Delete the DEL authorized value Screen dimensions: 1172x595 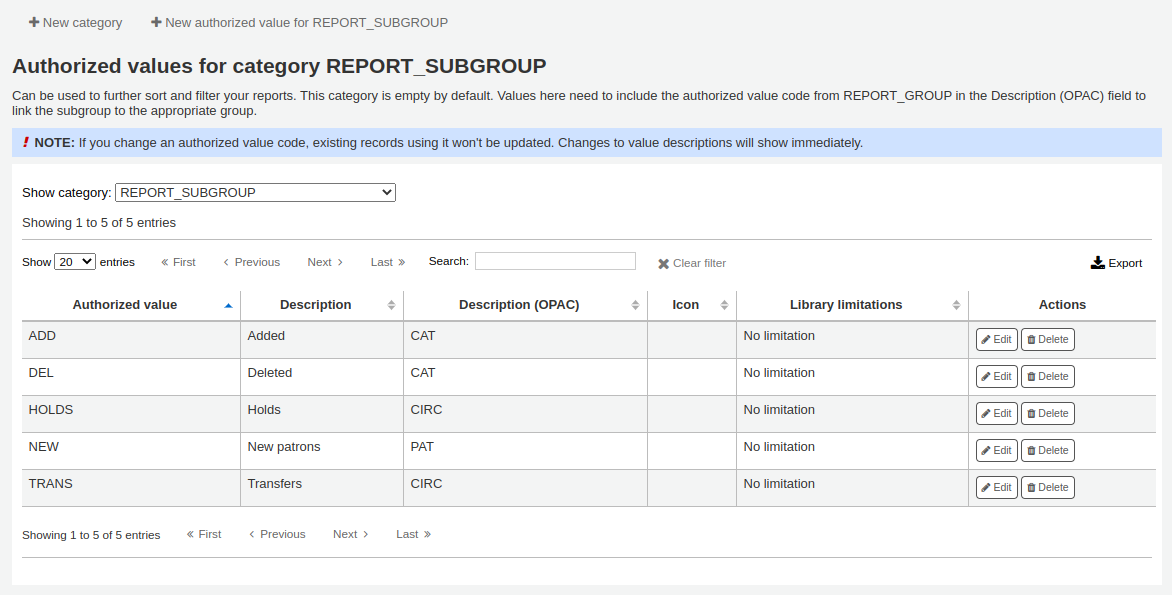(1047, 376)
